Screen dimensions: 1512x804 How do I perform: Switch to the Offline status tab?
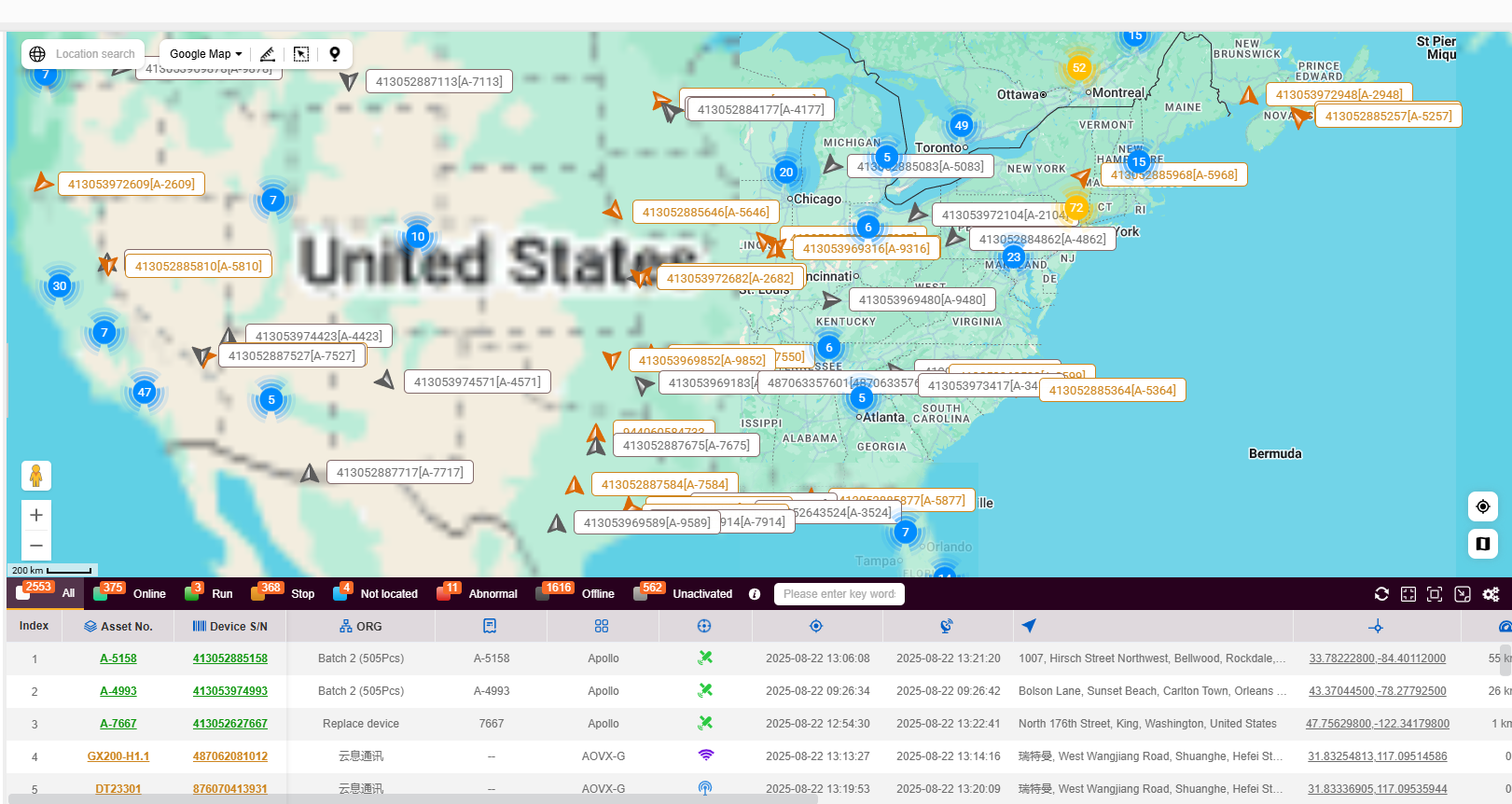point(598,594)
